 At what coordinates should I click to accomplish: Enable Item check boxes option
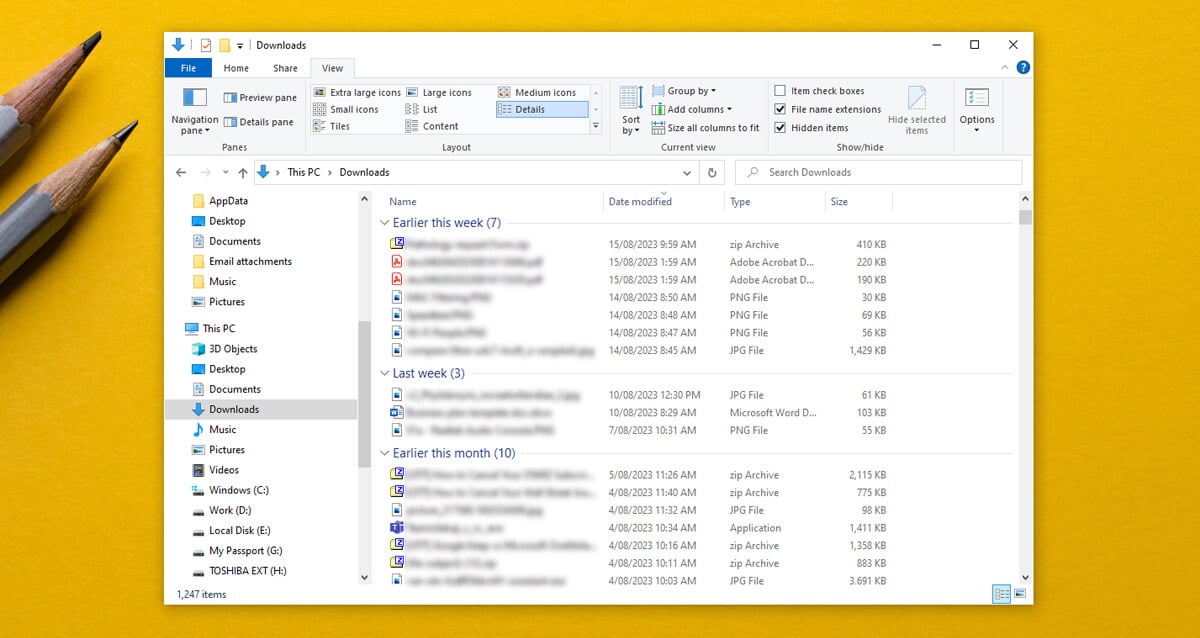tap(780, 91)
